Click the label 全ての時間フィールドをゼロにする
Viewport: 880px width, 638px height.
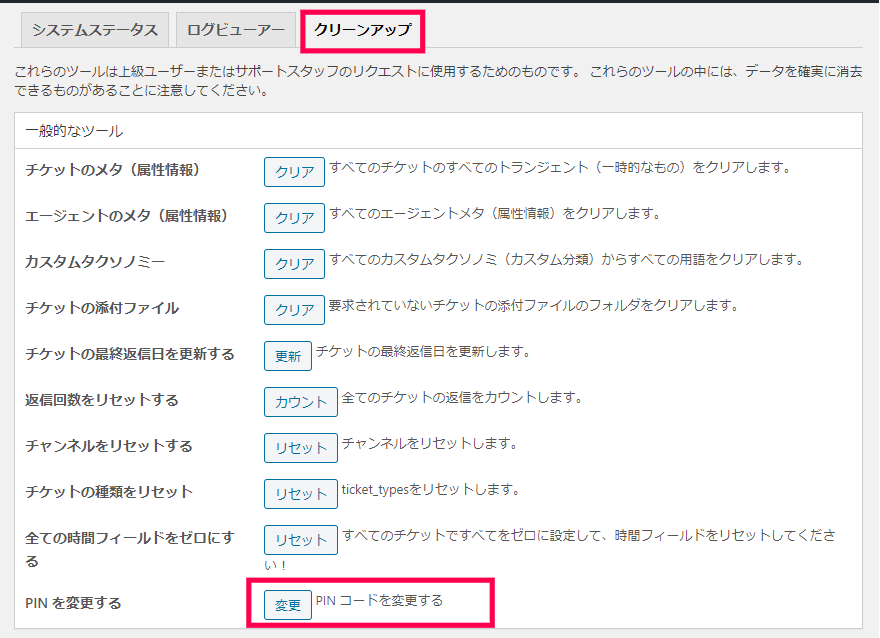130,549
